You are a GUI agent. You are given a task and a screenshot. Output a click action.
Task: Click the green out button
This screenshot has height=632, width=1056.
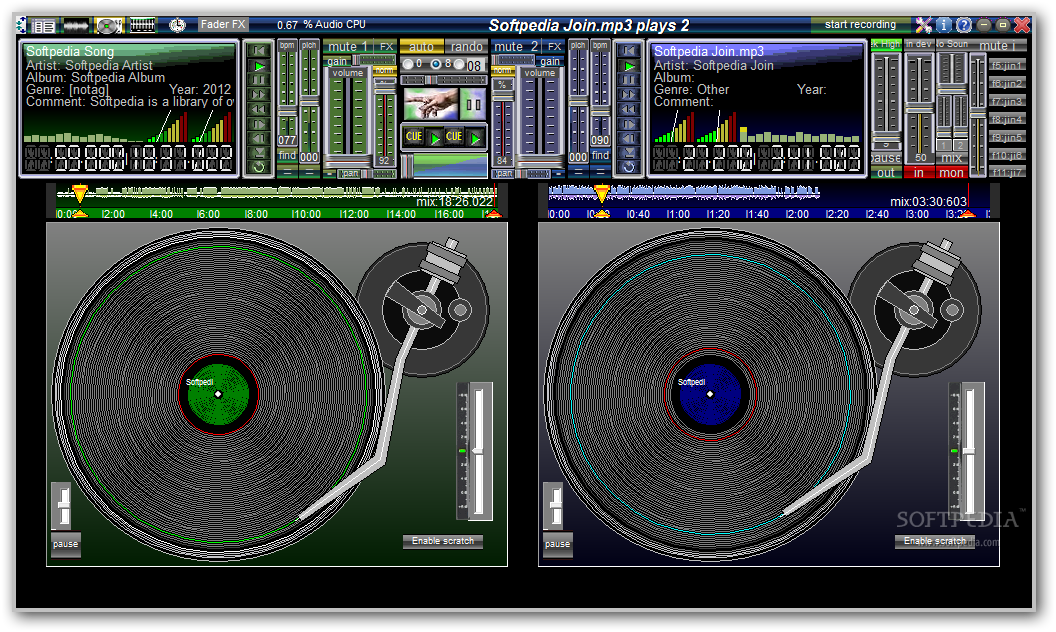click(886, 173)
